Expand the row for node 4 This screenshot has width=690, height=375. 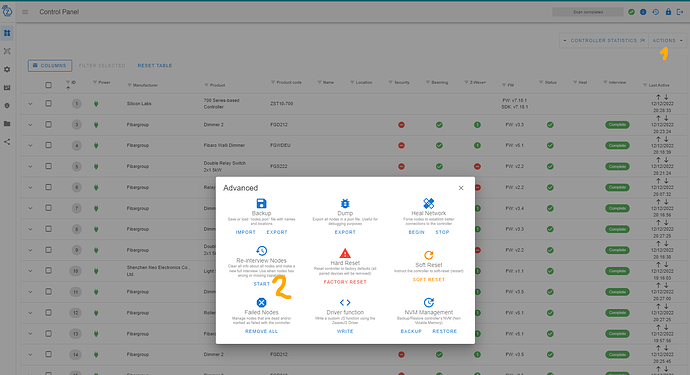[x=30, y=145]
